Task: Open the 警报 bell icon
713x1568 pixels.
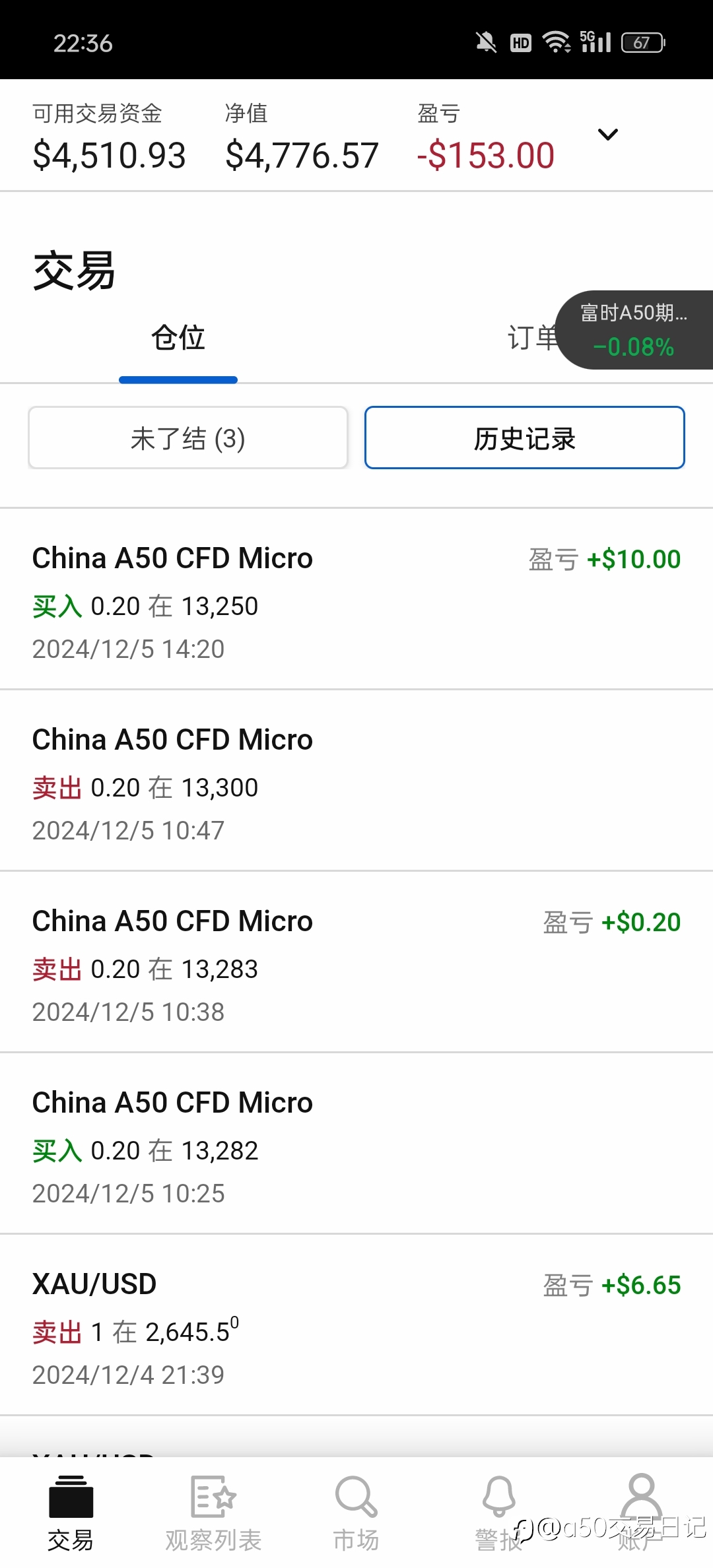Action: (499, 1497)
